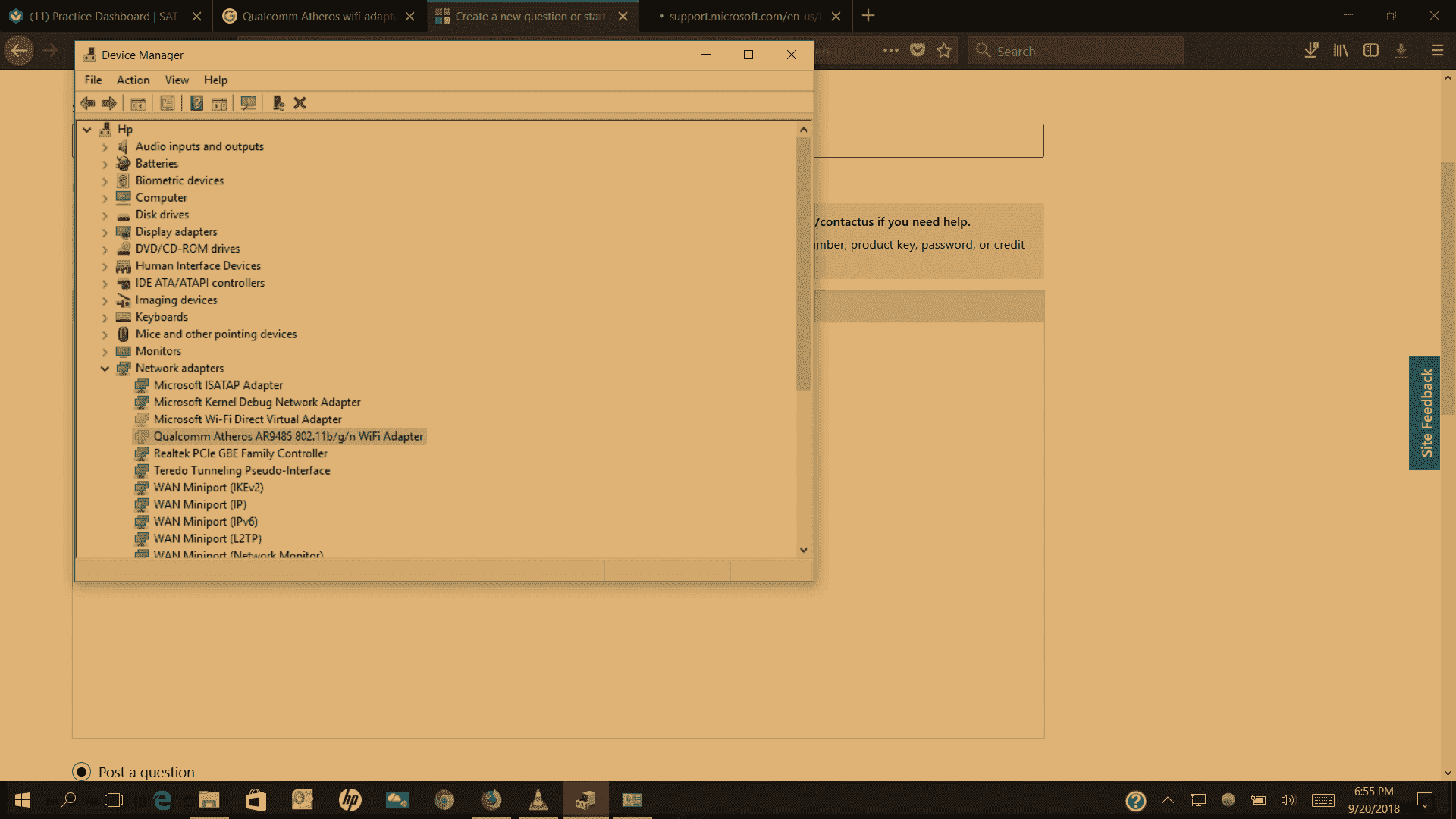This screenshot has height=819, width=1456.
Task: Open the HP app on taskbar
Action: pos(350,800)
